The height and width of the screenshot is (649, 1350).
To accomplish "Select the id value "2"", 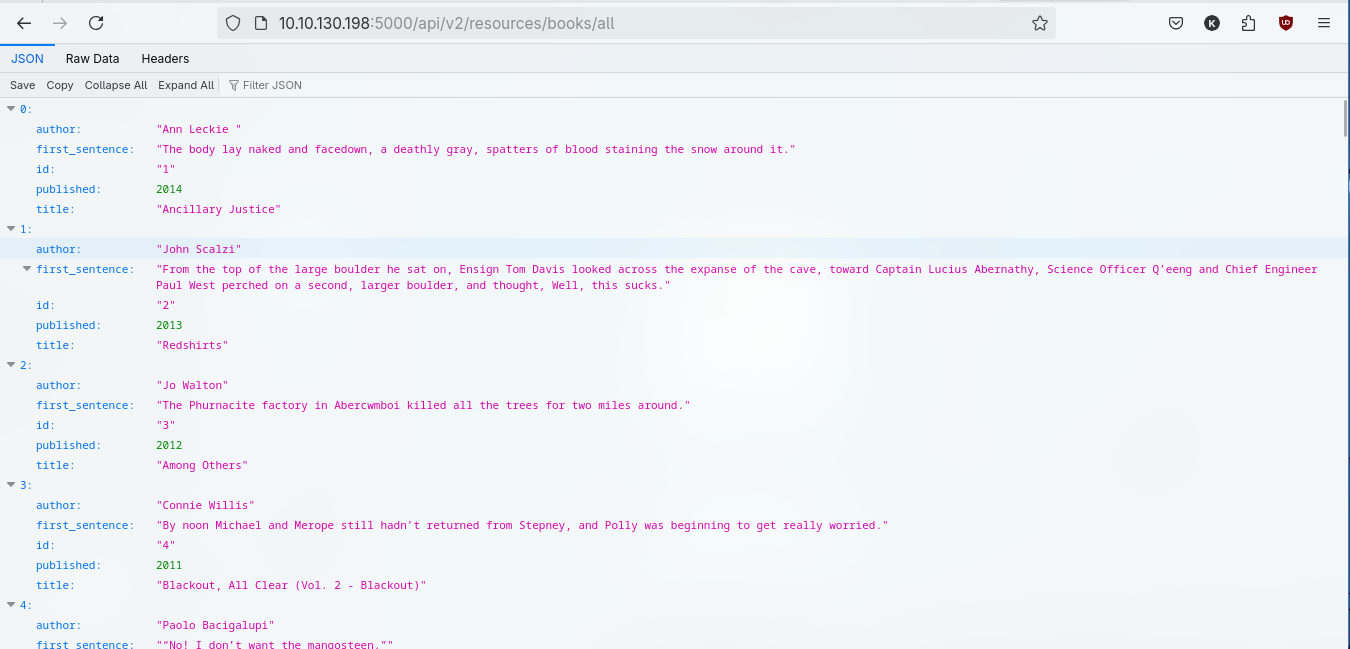I will coord(166,305).
